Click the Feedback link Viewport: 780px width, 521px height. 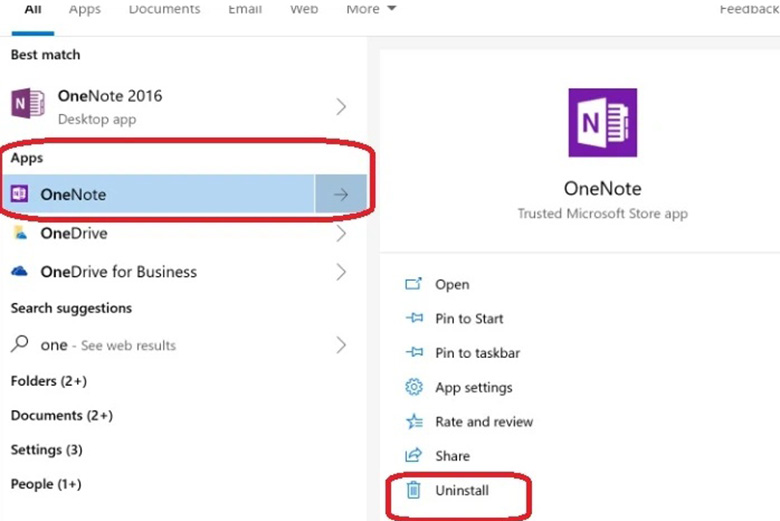[x=749, y=8]
